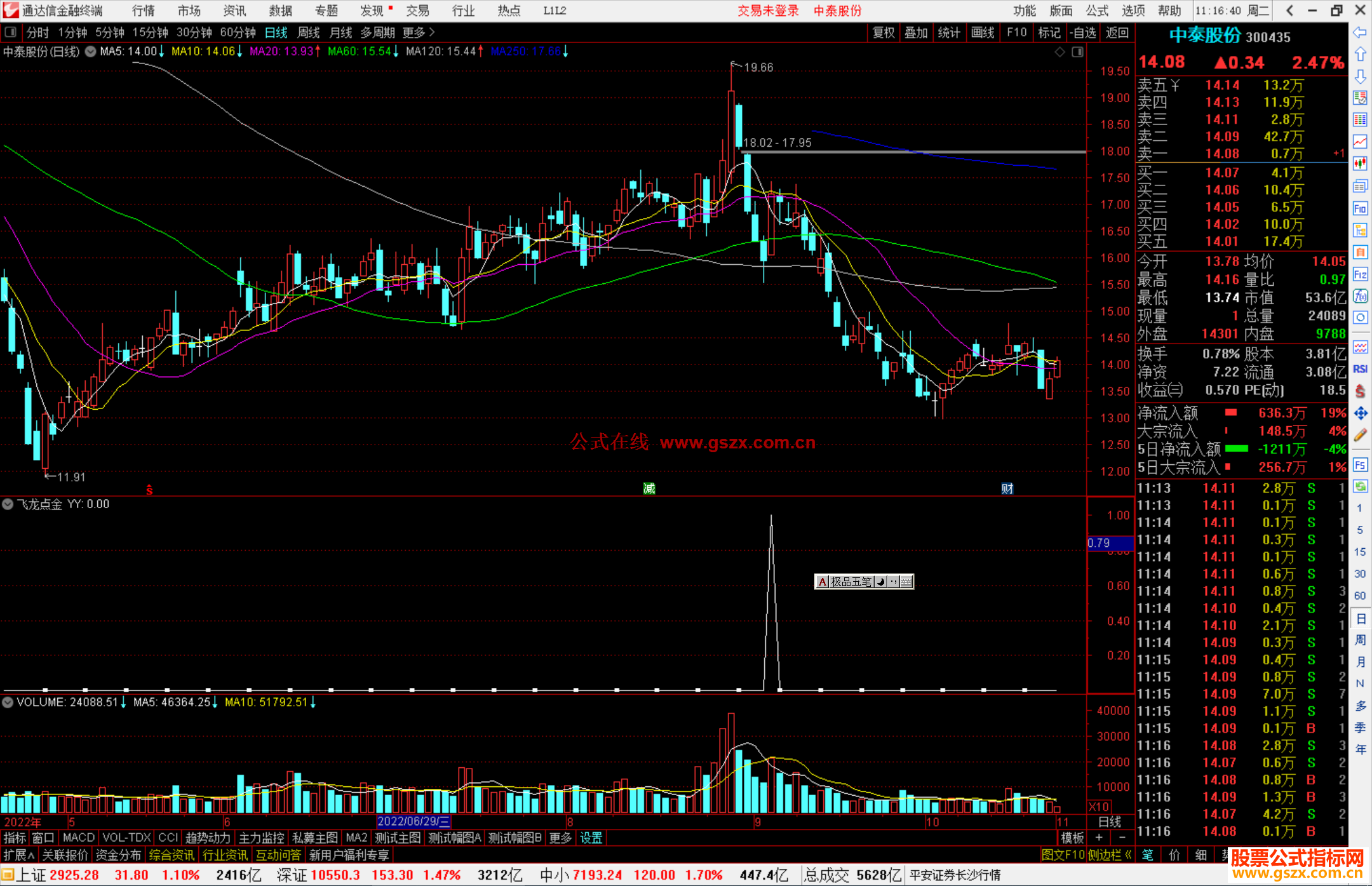The height and width of the screenshot is (886, 1372).
Task: Click the circle O sidebar icon
Action: (1360, 318)
